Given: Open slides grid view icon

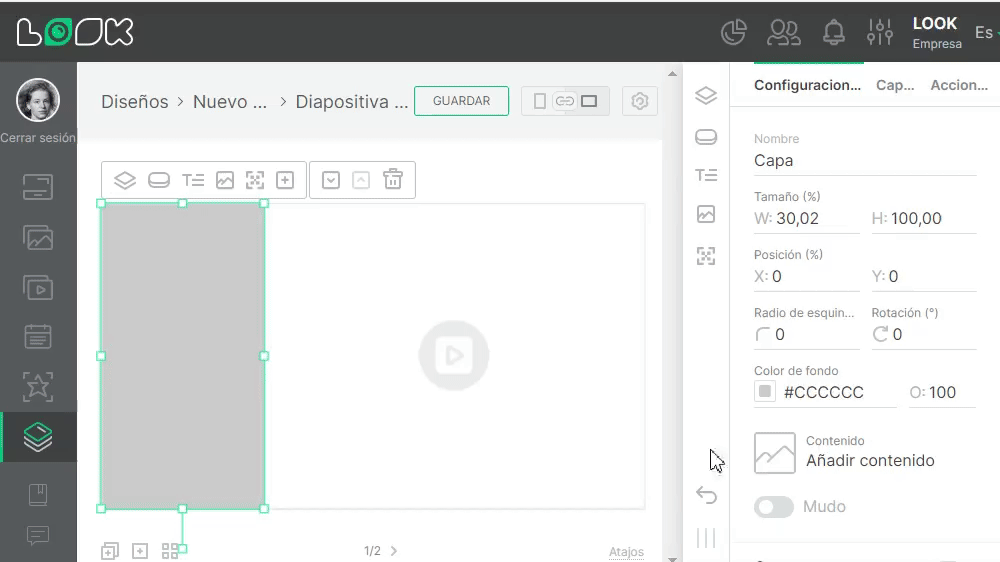Looking at the screenshot, I should coord(170,551).
